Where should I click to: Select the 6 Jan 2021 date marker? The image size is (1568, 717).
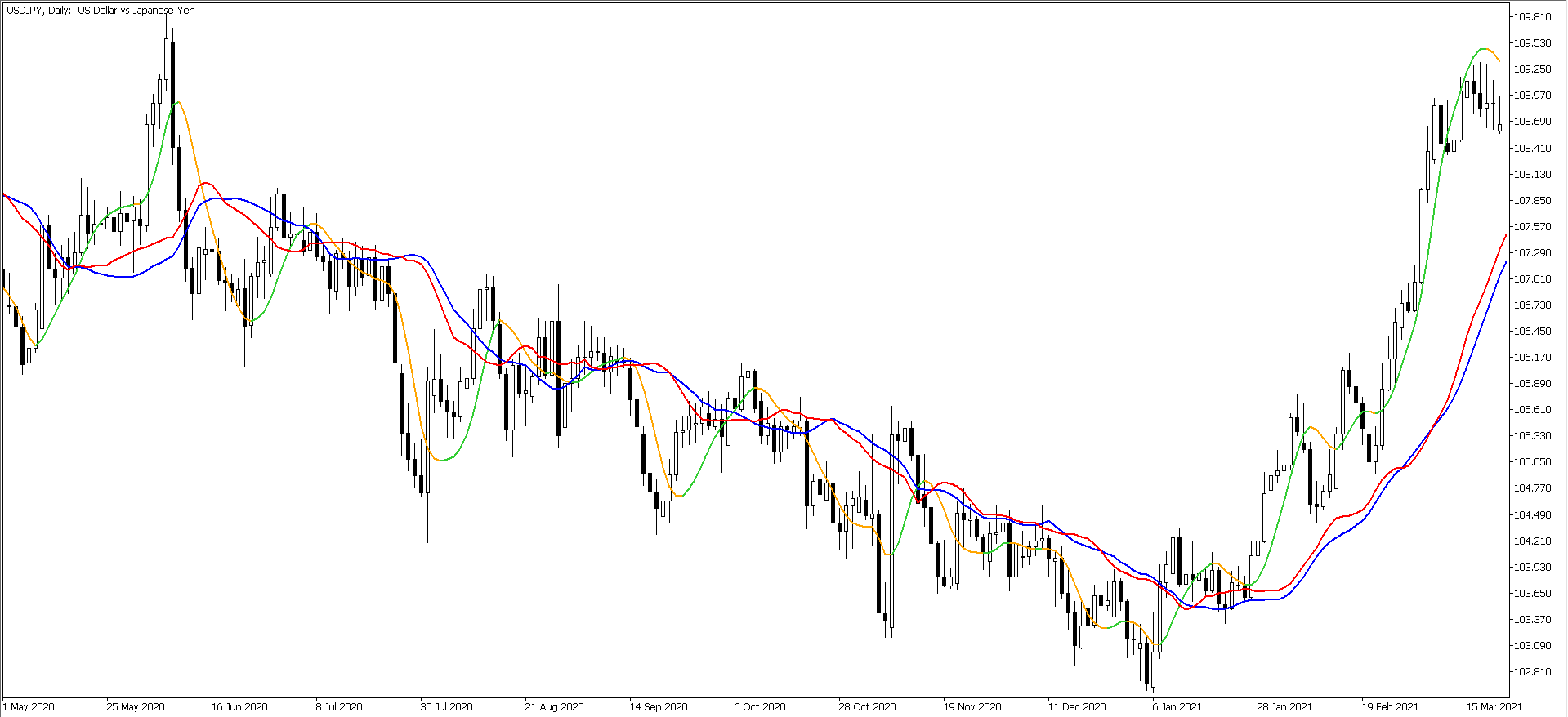point(1177,706)
